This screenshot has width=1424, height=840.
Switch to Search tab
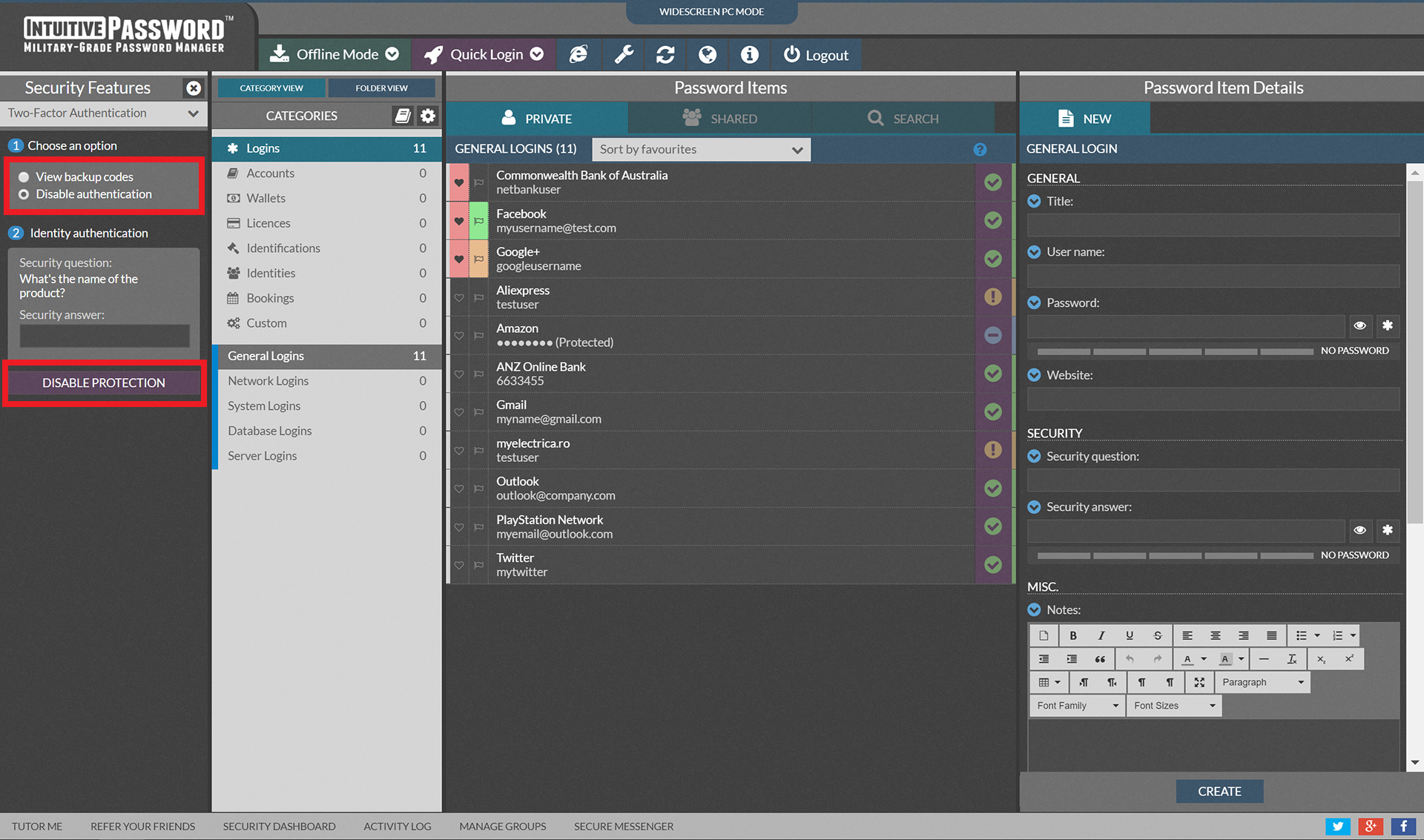903,119
